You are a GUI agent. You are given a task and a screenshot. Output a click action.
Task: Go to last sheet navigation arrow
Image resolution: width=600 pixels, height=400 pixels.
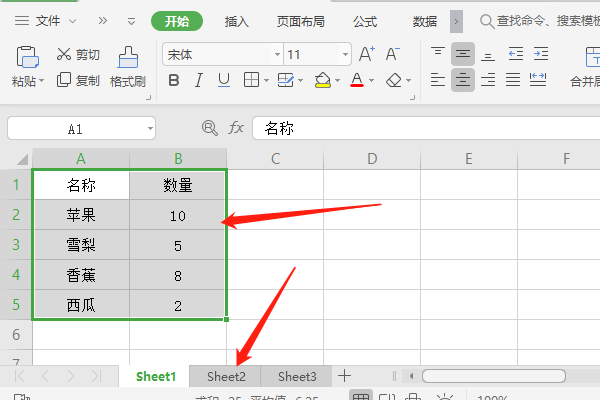coord(96,376)
